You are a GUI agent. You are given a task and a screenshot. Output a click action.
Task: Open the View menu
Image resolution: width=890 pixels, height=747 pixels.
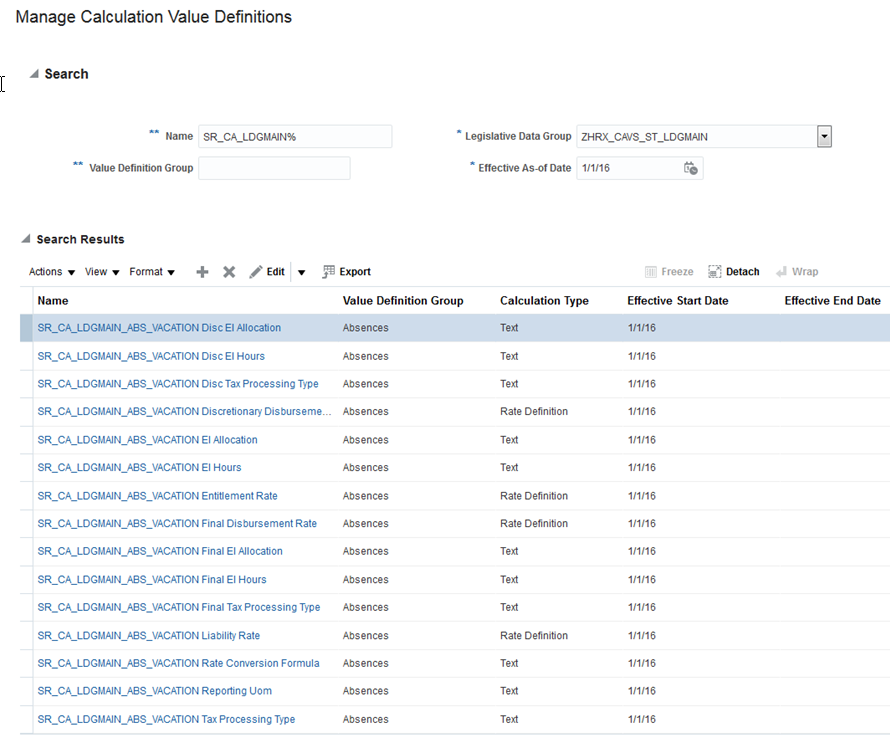click(x=99, y=271)
